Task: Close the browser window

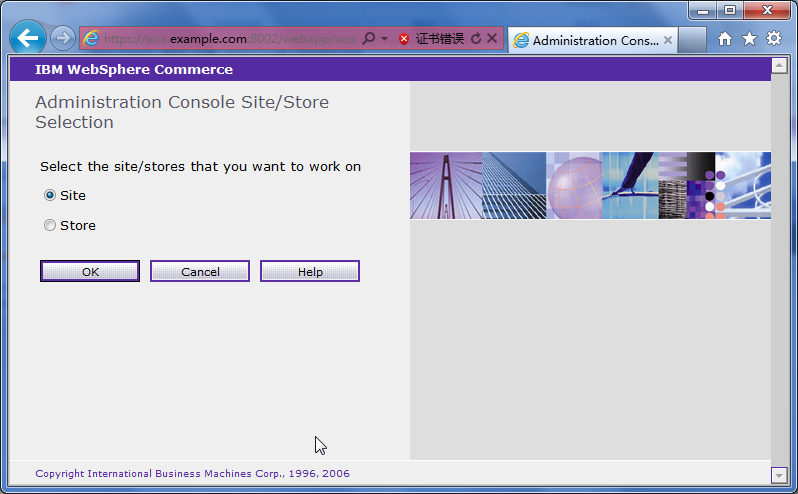Action: pyautogui.click(x=767, y=10)
